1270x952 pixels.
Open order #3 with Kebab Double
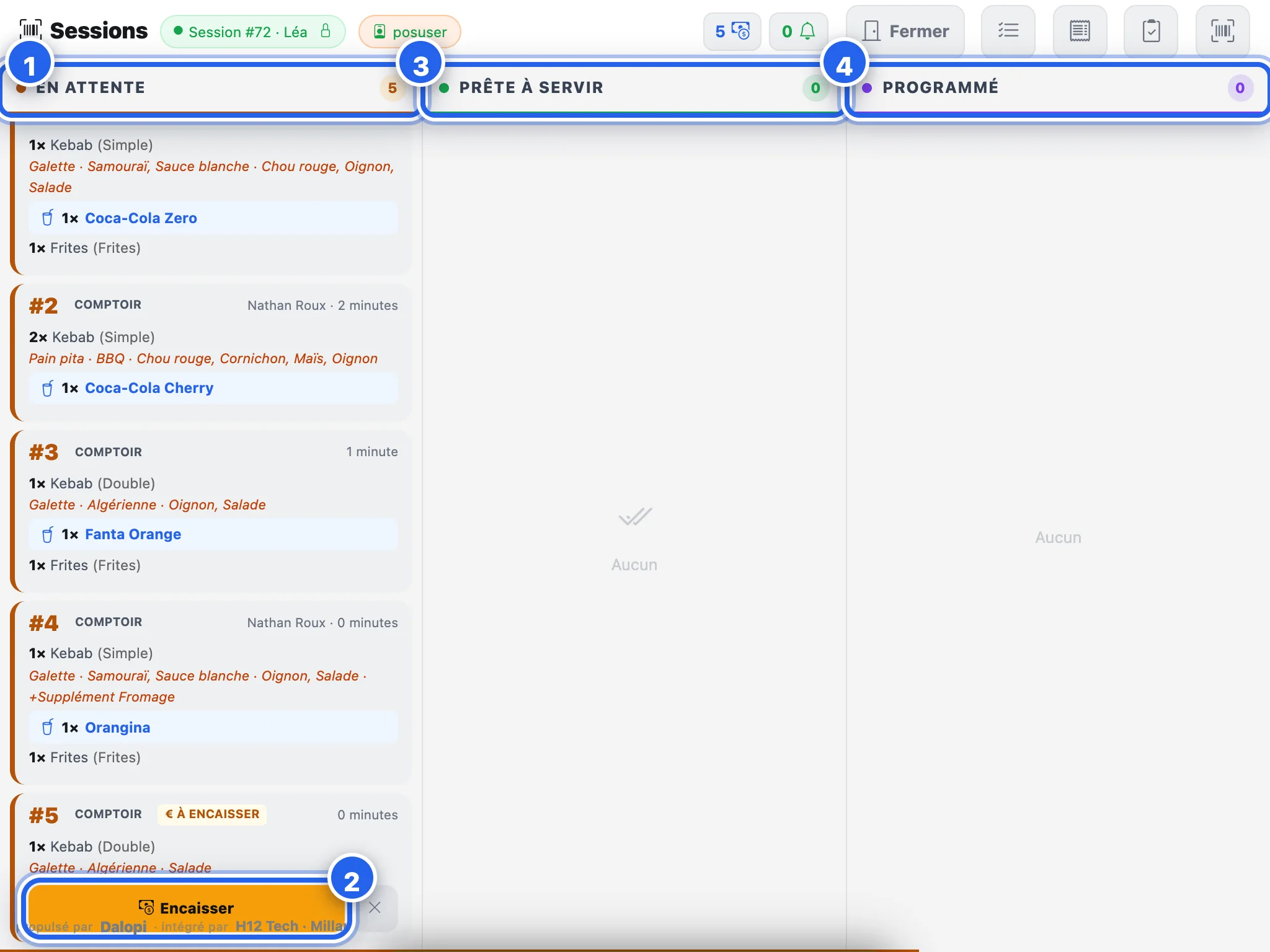211,511
